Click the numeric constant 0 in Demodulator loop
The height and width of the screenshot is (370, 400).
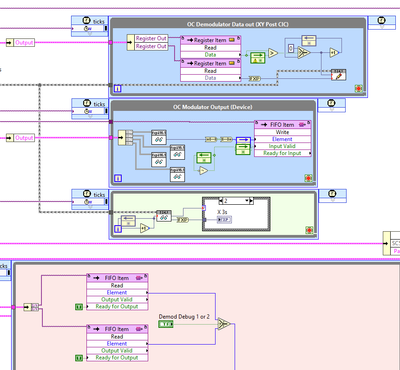point(291,49)
